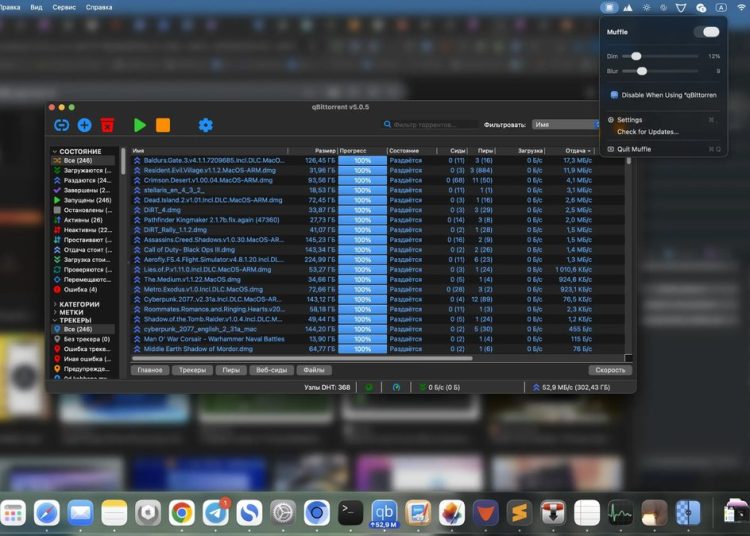Click the add torrent link icon
The height and width of the screenshot is (536, 750).
click(x=62, y=125)
